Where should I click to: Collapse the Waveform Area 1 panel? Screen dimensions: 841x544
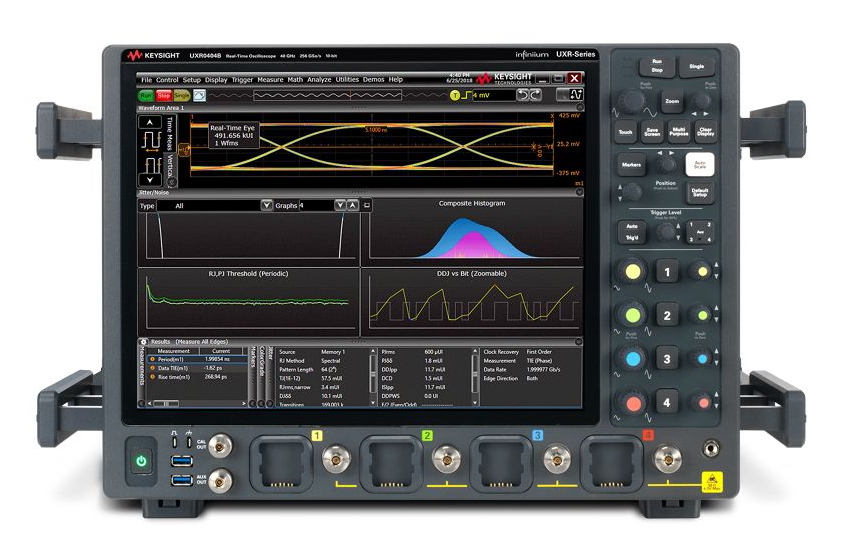[x=579, y=108]
